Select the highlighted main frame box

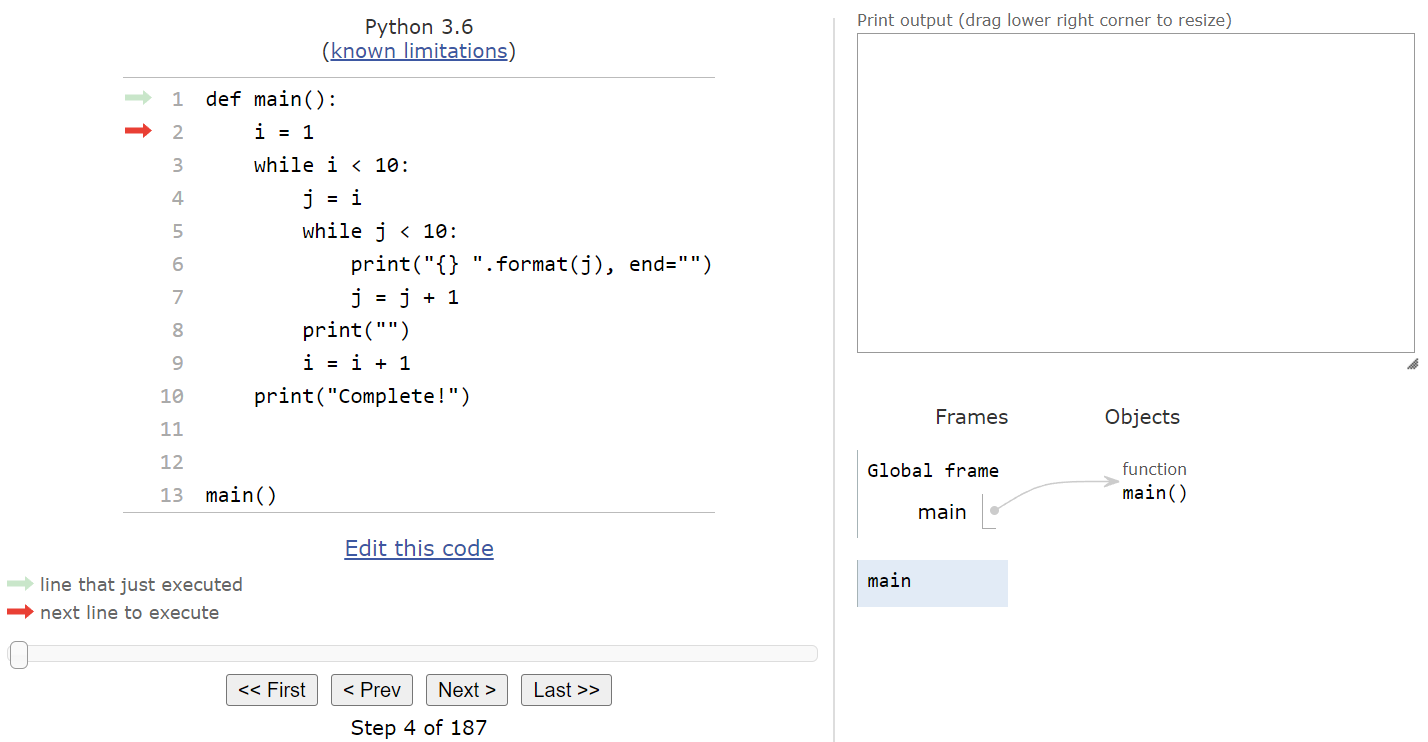931,581
